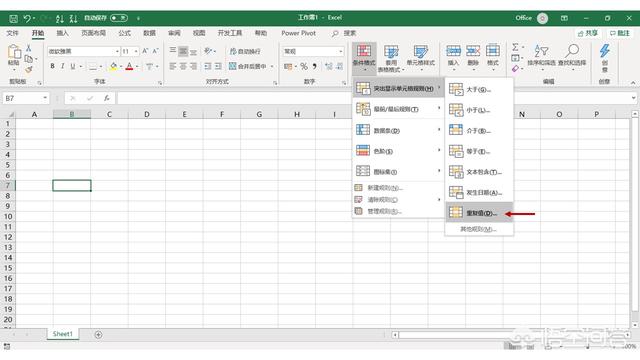Open Color Scales (色阶) submenu
640x360 pixels.
[398, 151]
